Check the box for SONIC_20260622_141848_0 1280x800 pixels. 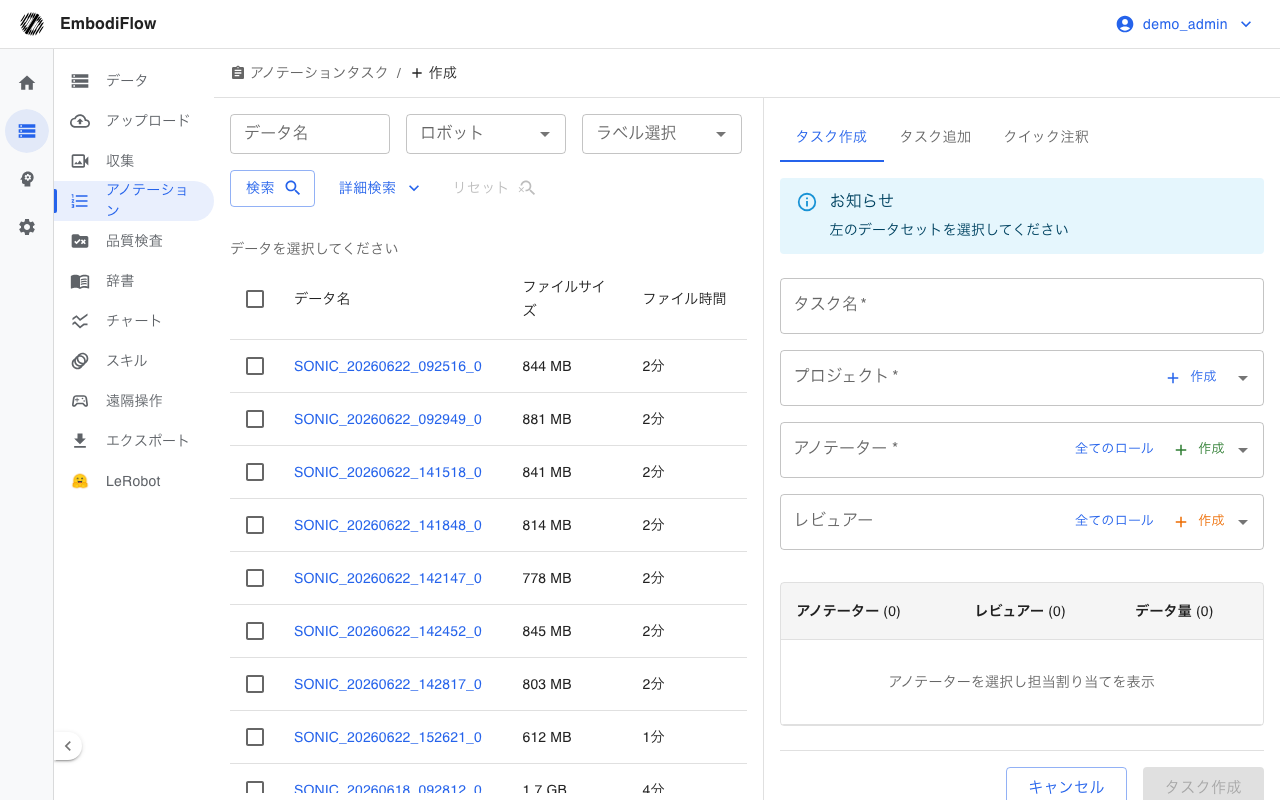pyautogui.click(x=255, y=525)
